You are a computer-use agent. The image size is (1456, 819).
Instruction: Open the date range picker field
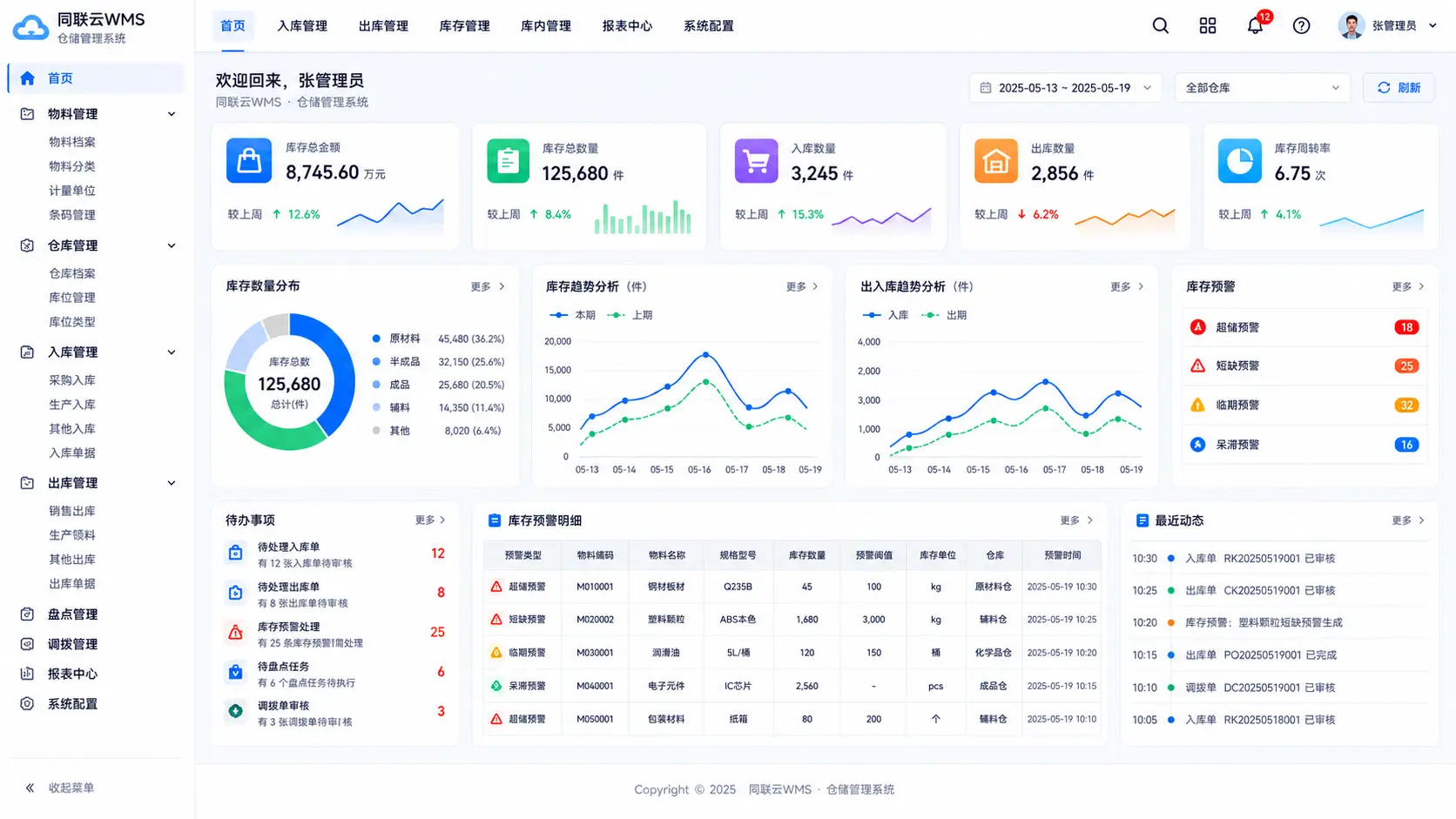click(1065, 88)
